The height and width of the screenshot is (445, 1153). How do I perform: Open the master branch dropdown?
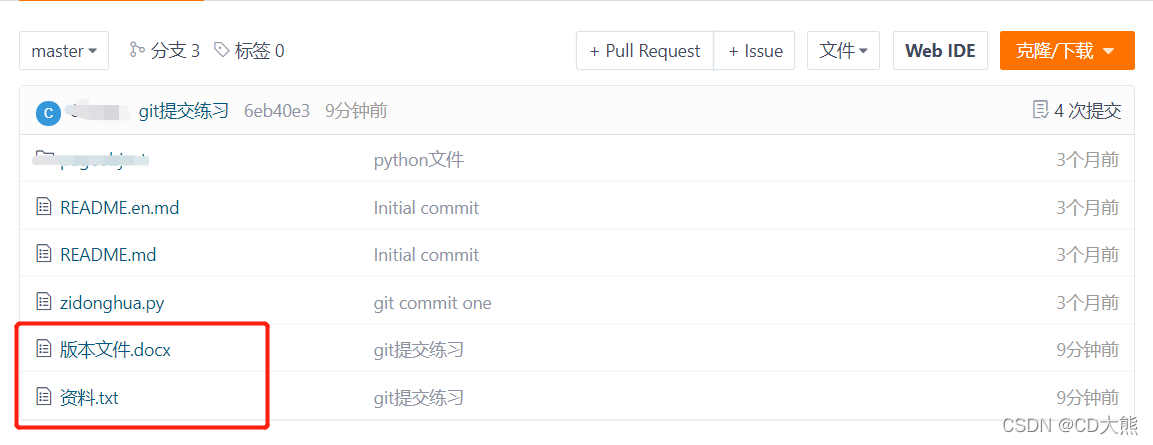[64, 51]
